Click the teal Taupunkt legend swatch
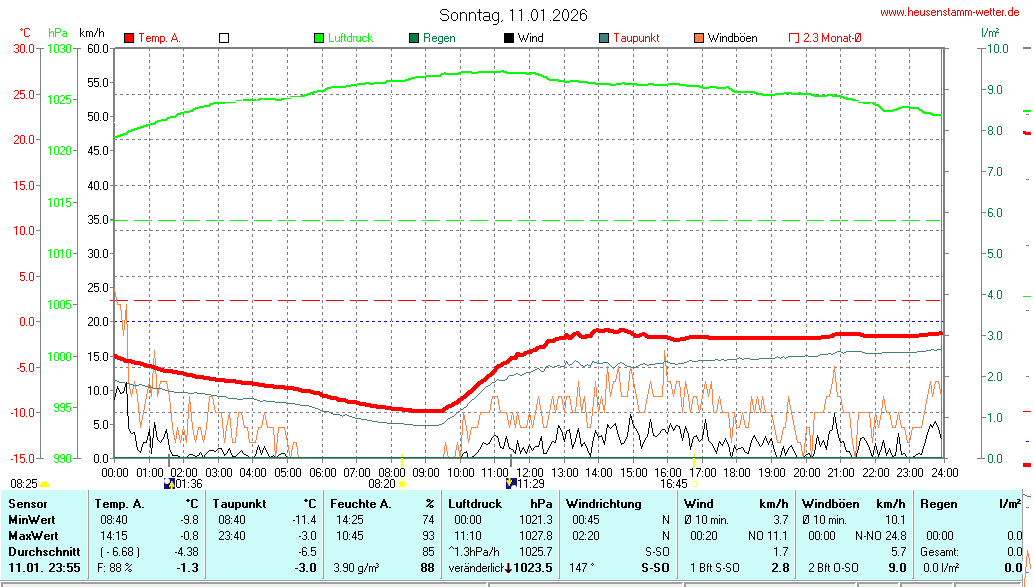The image size is (1034, 587). [x=604, y=38]
